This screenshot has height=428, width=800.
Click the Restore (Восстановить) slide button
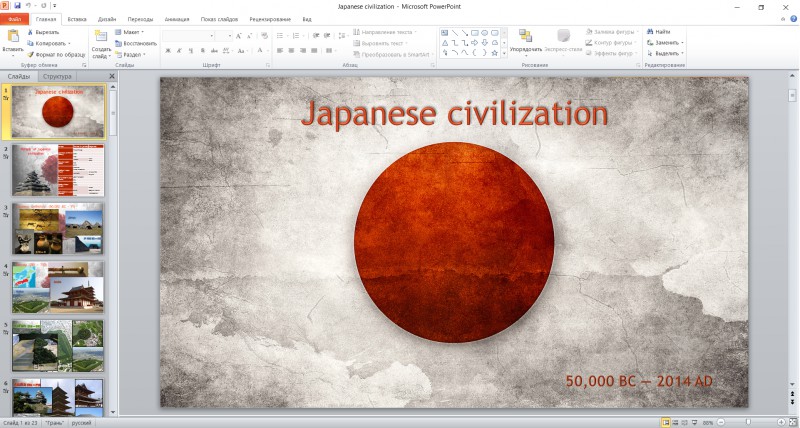tap(136, 43)
